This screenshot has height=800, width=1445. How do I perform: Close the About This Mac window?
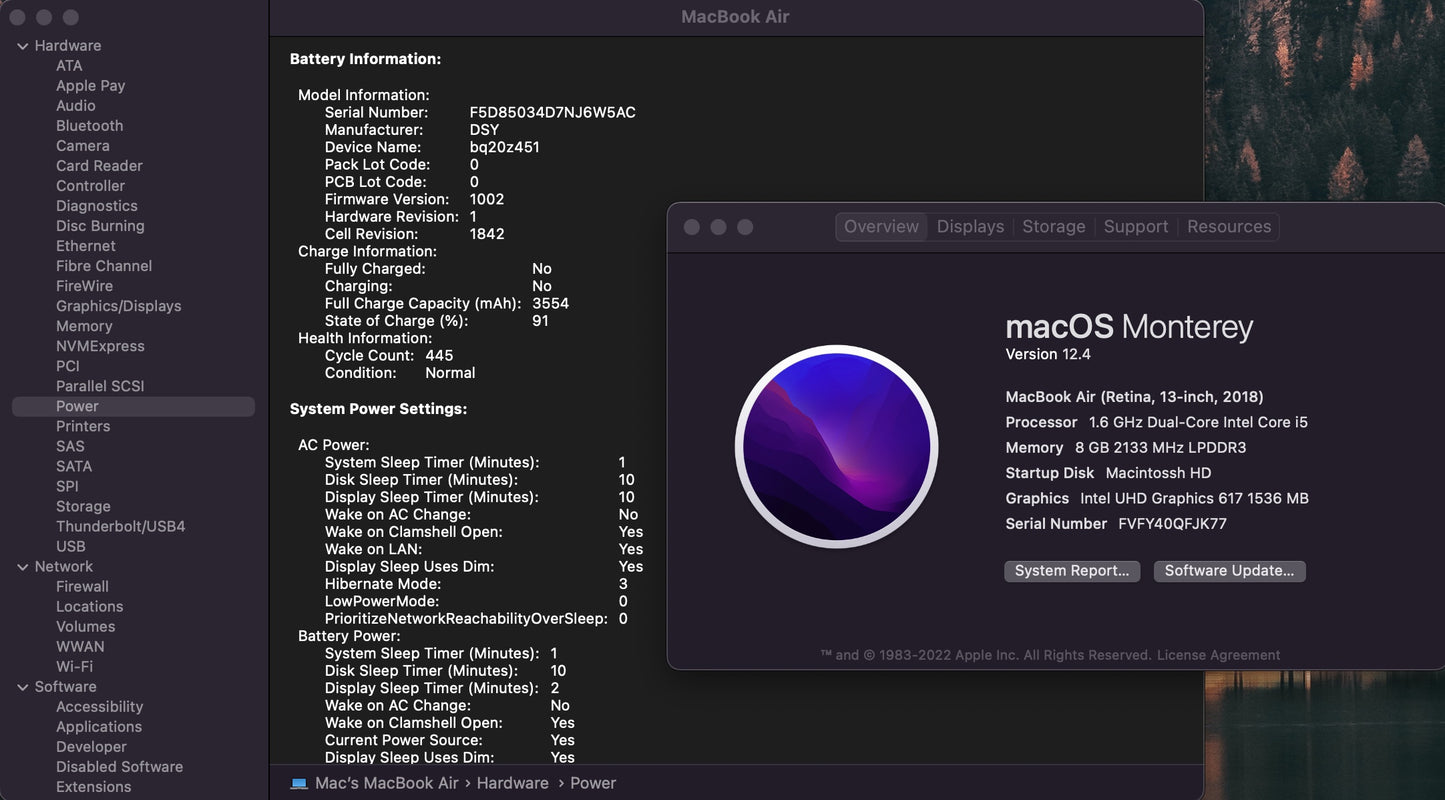tap(692, 227)
